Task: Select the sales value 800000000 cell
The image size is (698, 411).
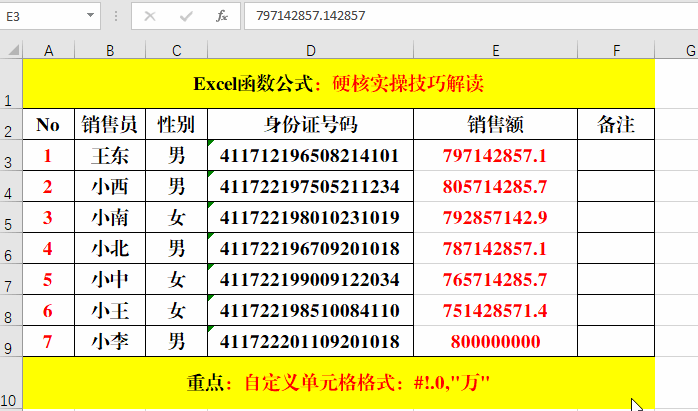Action: tap(495, 342)
